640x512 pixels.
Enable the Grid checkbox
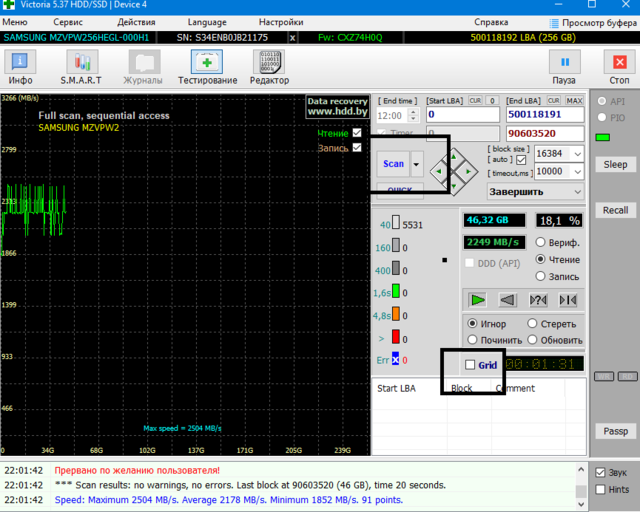[471, 365]
